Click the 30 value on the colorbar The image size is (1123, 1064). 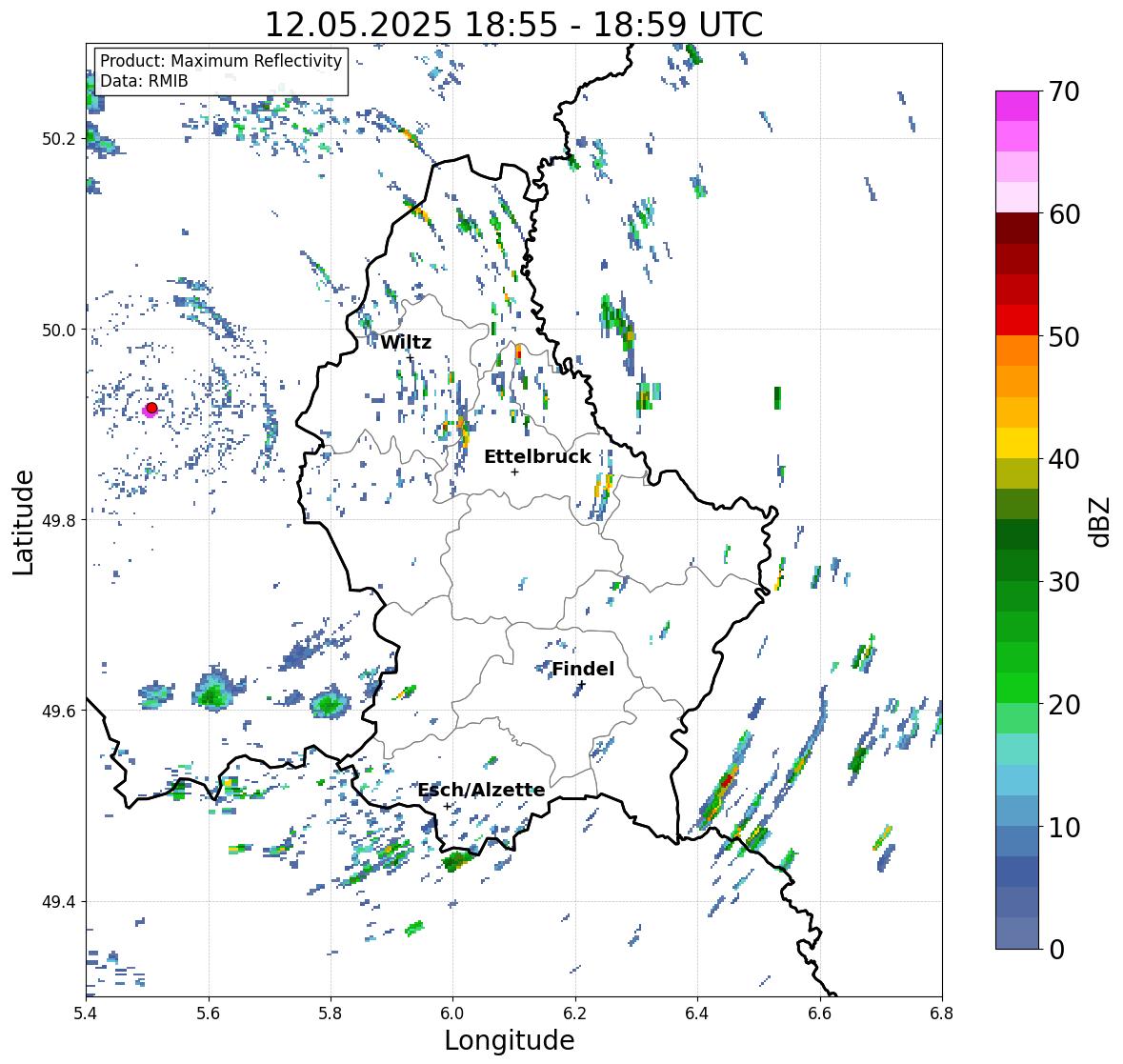(1064, 581)
